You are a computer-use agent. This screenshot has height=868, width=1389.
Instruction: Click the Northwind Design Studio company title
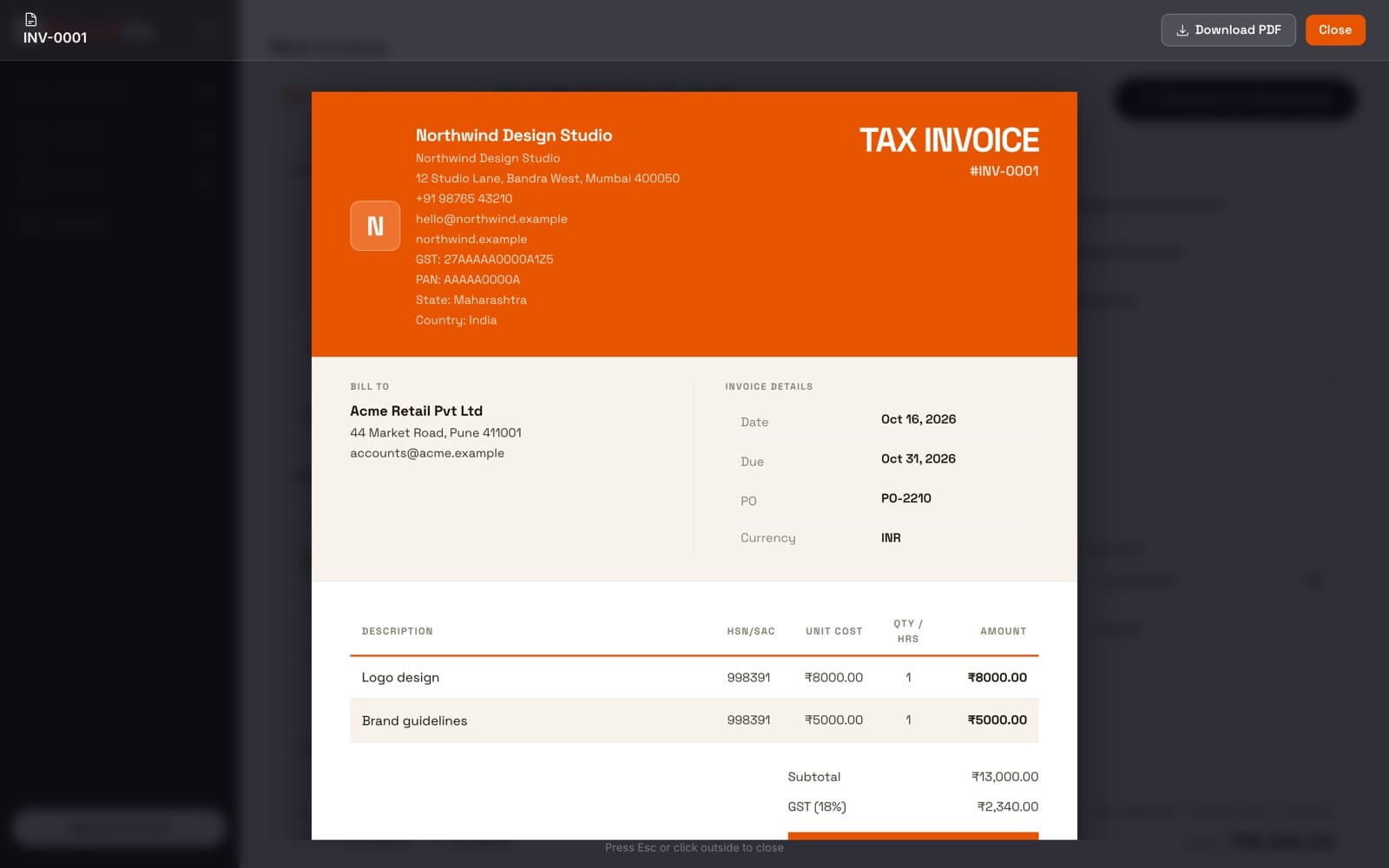tap(514, 135)
